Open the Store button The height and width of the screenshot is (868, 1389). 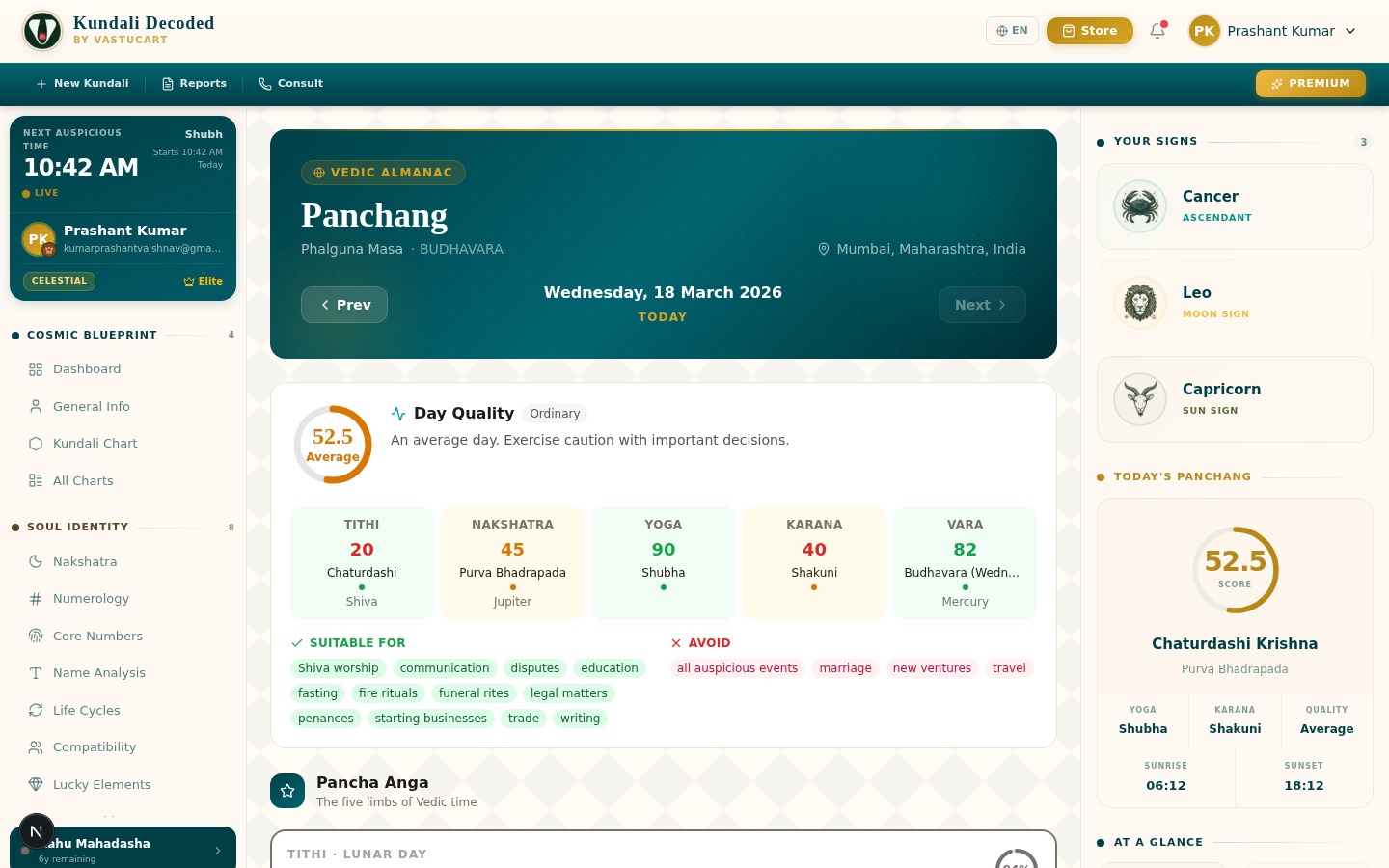point(1089,31)
